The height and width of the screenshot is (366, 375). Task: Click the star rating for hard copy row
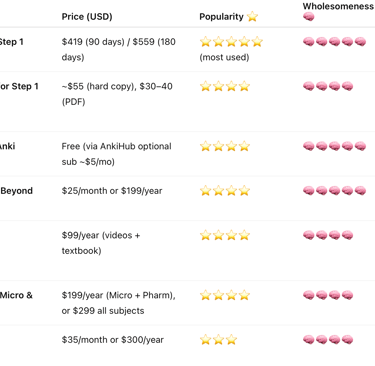pos(225,86)
